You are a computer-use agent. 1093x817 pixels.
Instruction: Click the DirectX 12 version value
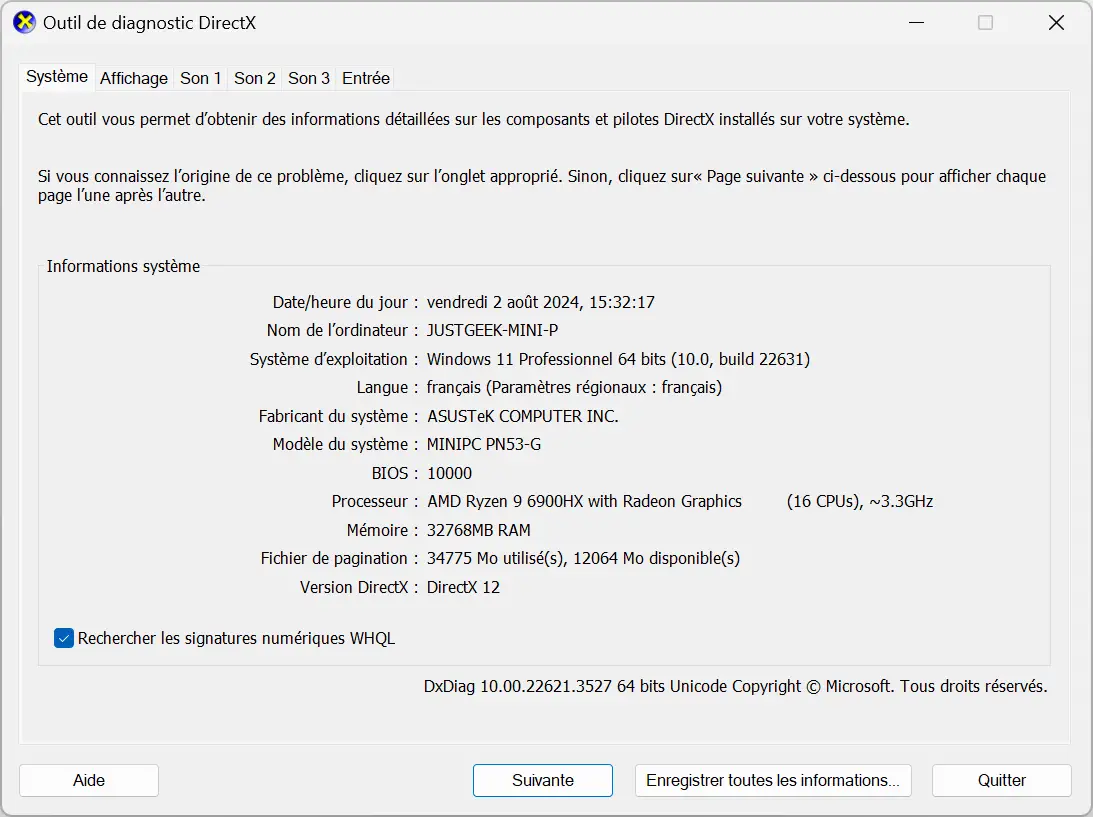[x=464, y=588]
